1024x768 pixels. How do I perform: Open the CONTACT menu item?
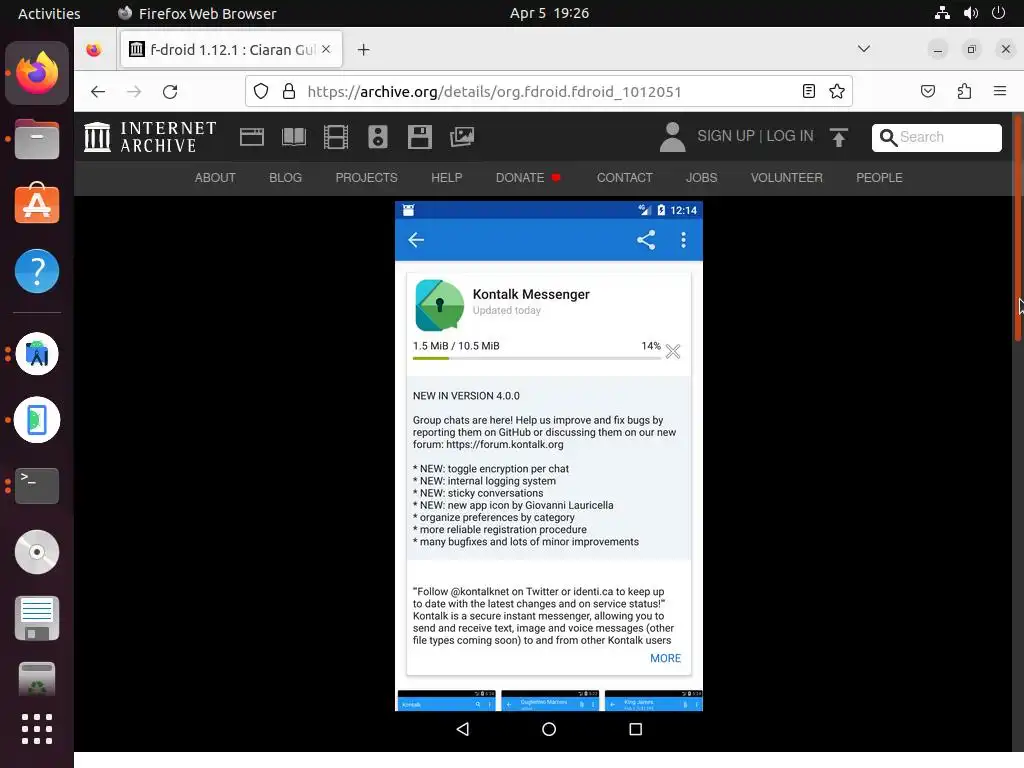(x=624, y=178)
